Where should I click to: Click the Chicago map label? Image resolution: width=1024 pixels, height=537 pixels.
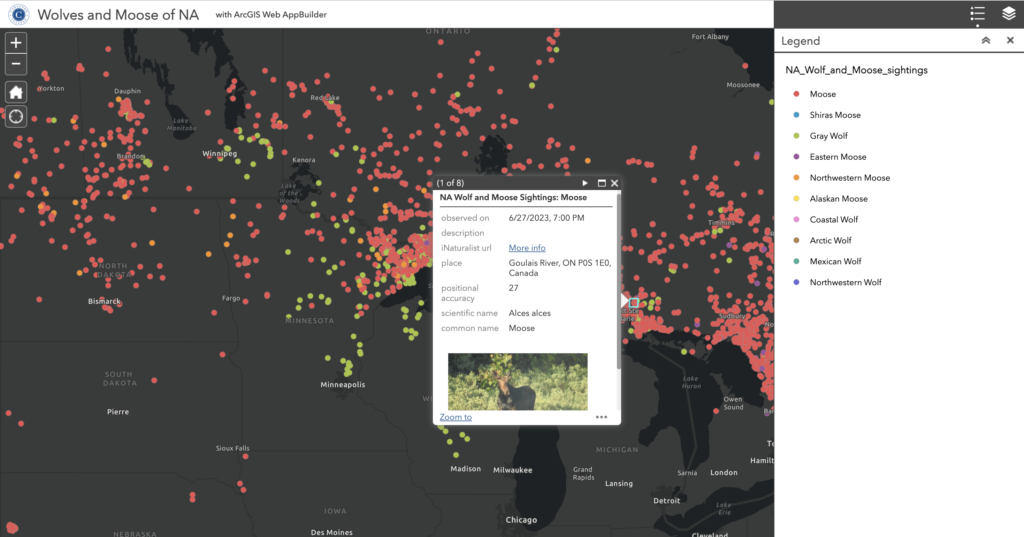coord(521,520)
